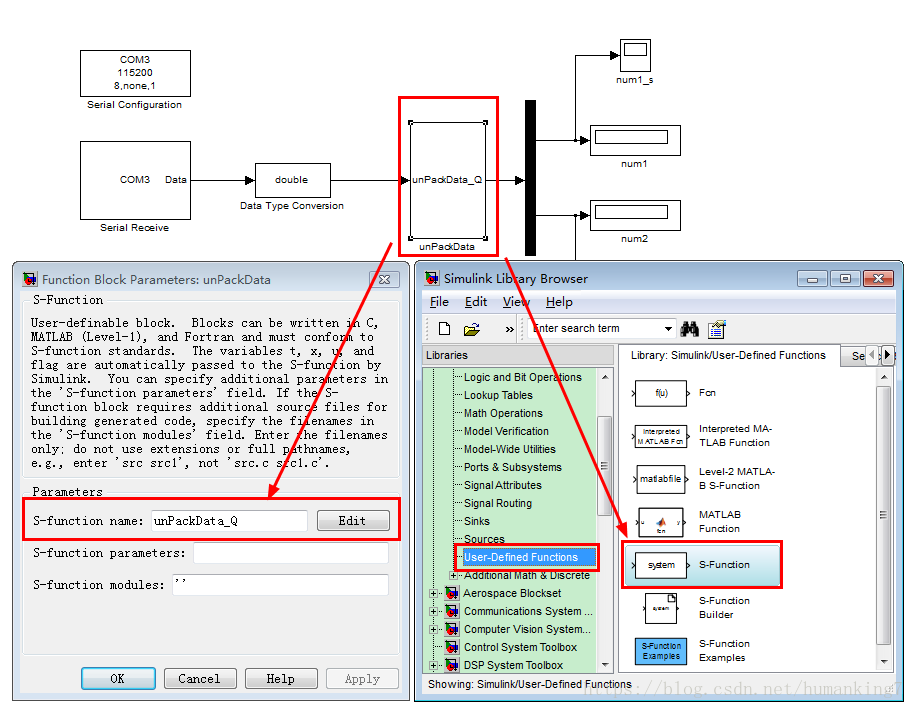Viewport: 914px width, 709px height.
Task: Select the S-Function system block
Action: point(661,565)
